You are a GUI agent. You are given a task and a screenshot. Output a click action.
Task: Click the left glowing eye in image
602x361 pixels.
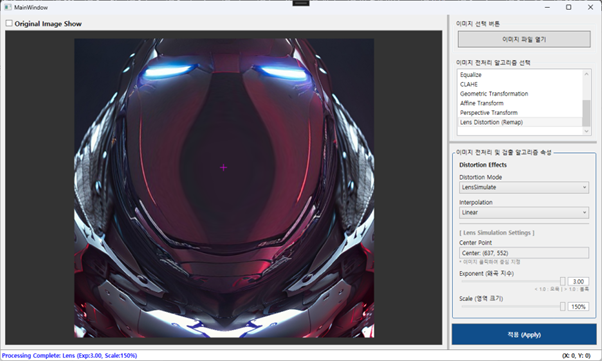[168, 72]
